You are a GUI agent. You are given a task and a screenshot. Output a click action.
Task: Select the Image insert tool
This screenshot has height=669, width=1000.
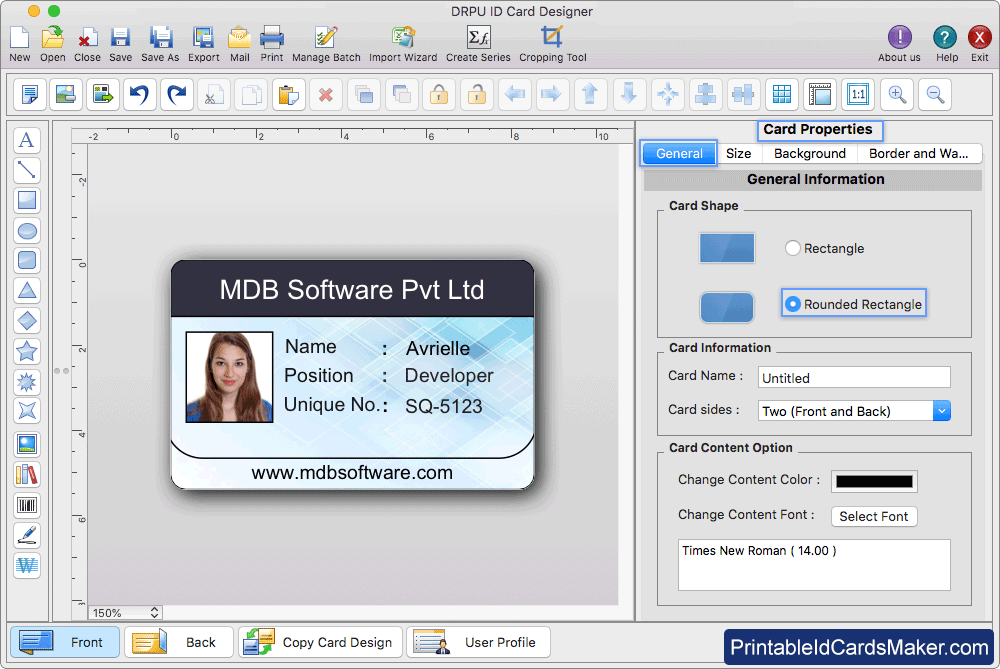[27, 444]
